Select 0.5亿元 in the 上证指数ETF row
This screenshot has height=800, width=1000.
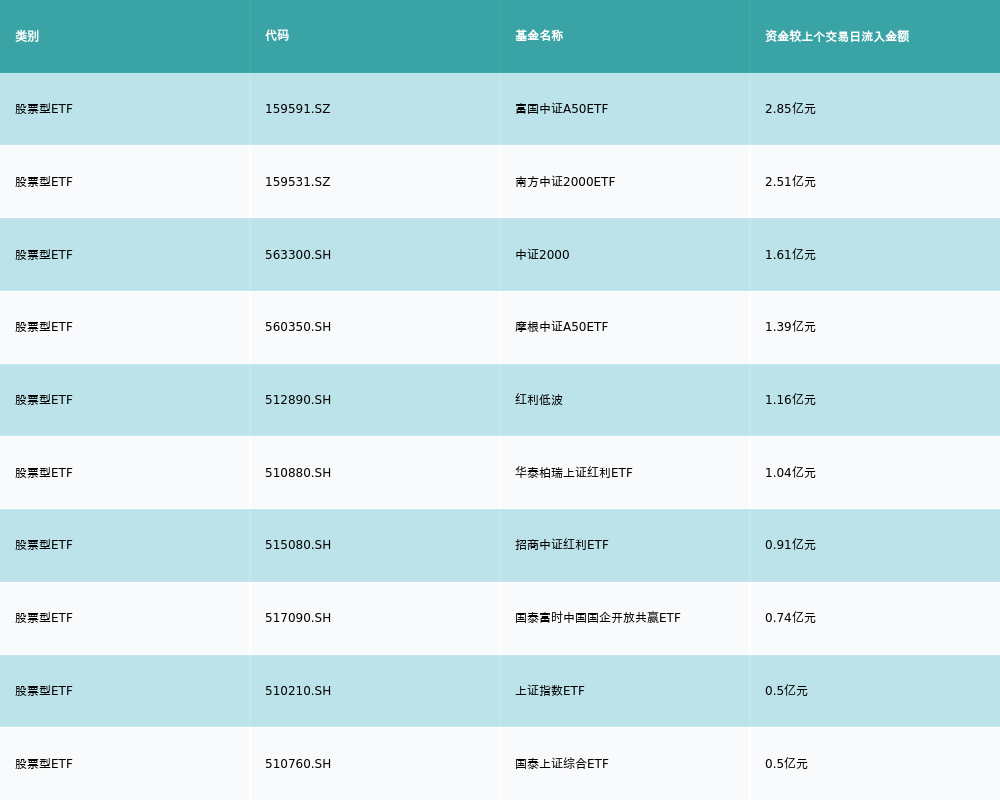click(x=786, y=691)
